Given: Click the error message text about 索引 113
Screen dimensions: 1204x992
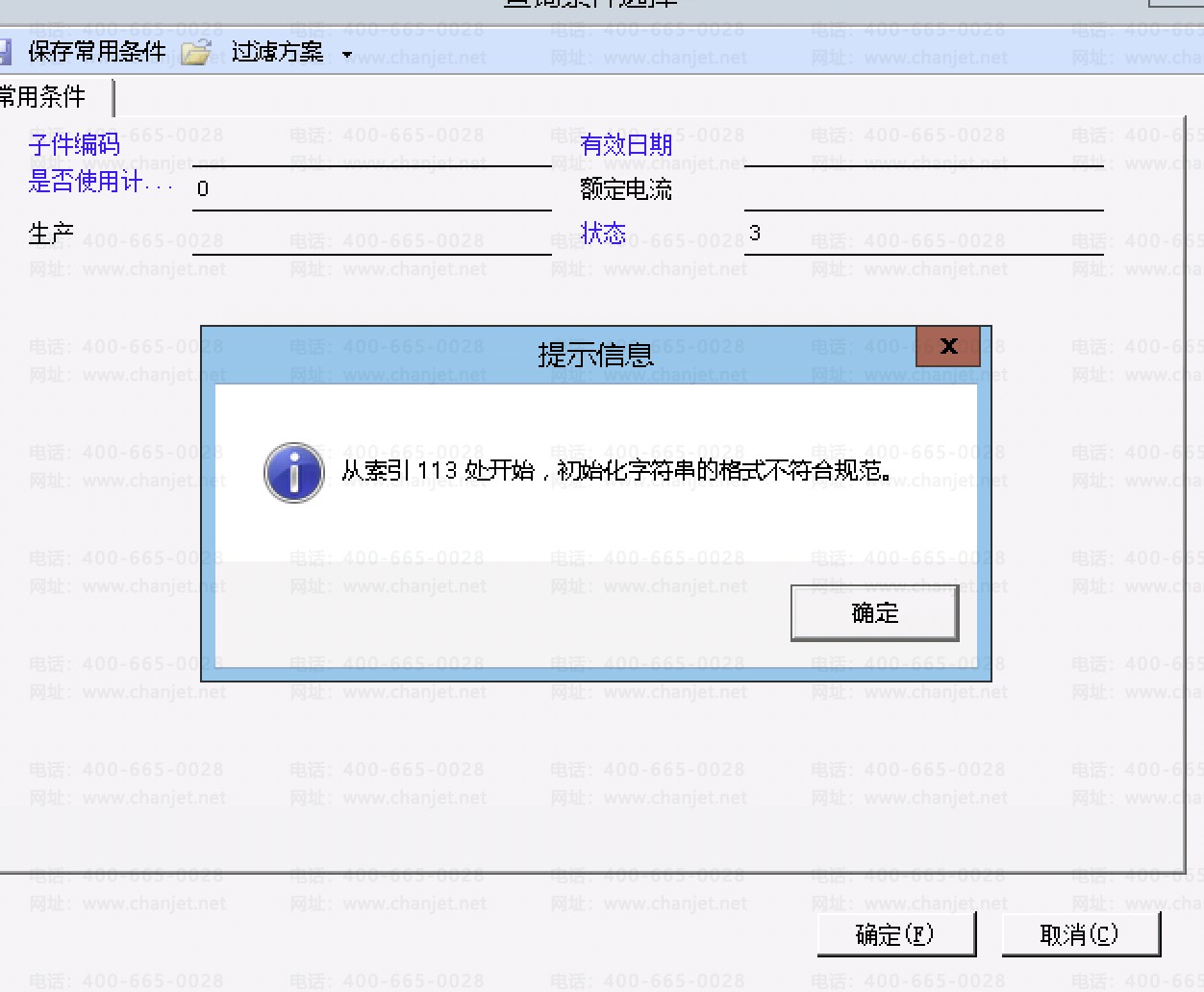Looking at the screenshot, I should pos(617,471).
